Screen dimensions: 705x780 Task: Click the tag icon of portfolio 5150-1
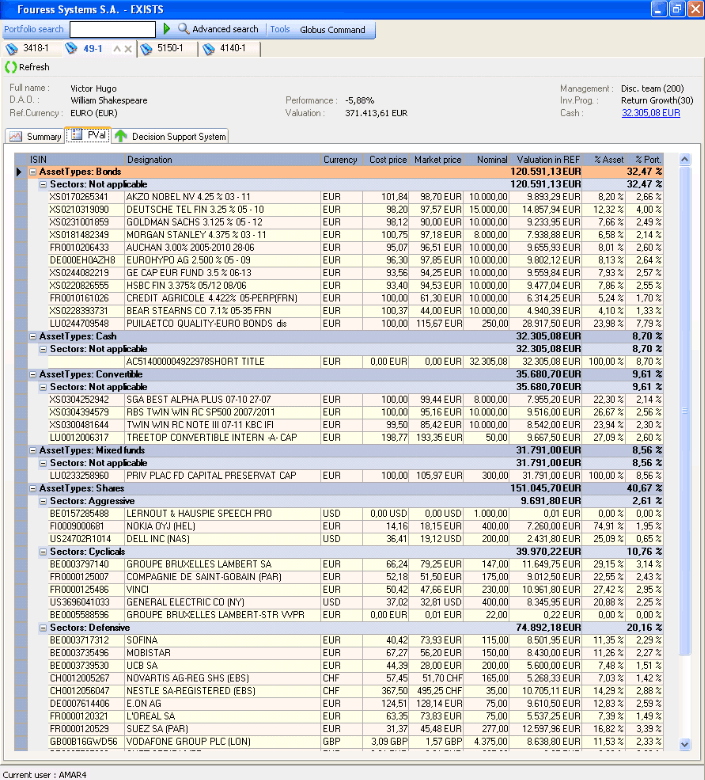(x=146, y=49)
